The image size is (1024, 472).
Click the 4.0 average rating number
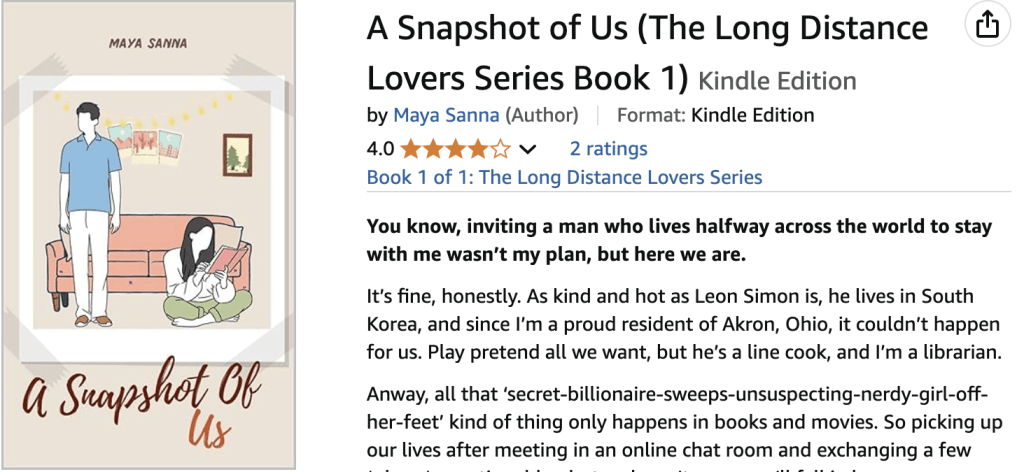[x=380, y=150]
